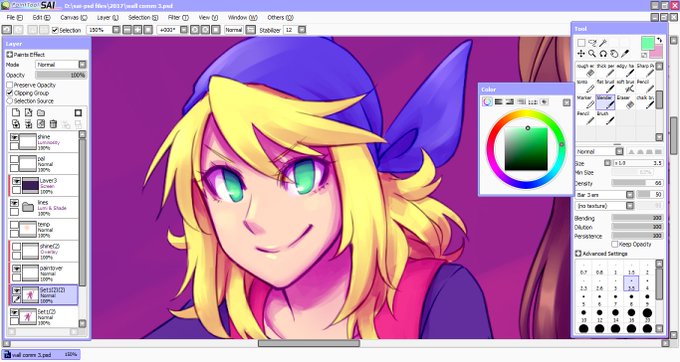The image size is (680, 362).
Task: Open the Stabilizer value dropdown
Action: pos(302,30)
